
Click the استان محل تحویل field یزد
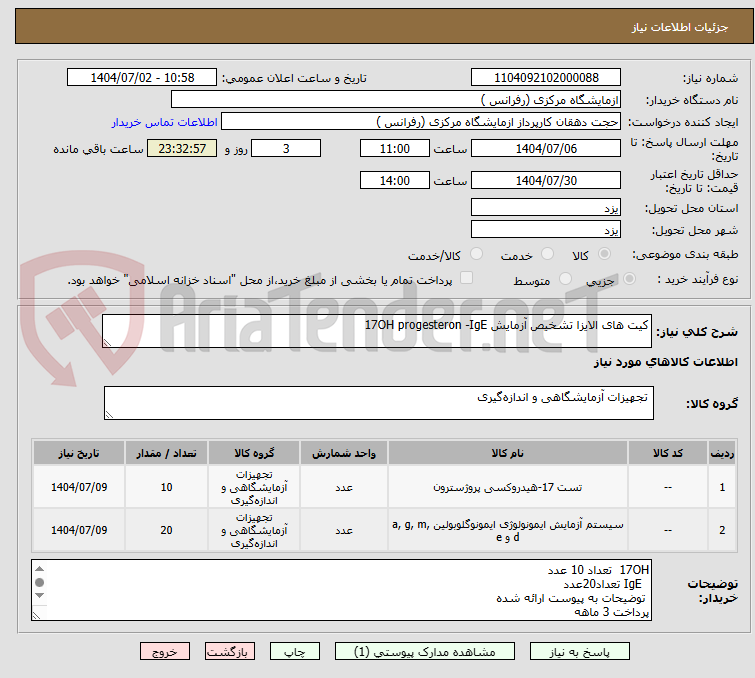(546, 208)
